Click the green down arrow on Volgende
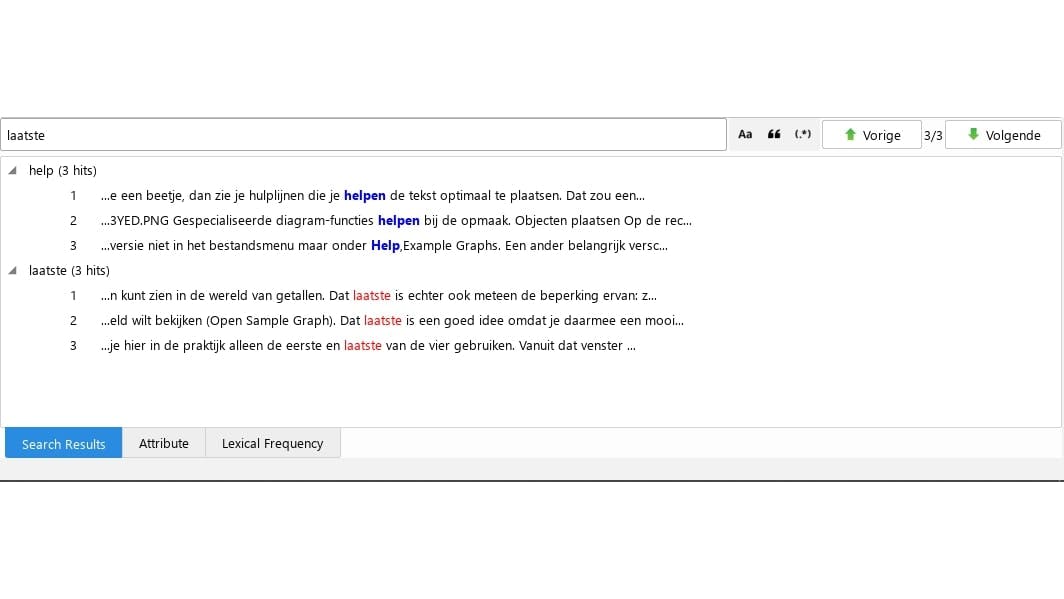 pos(973,134)
